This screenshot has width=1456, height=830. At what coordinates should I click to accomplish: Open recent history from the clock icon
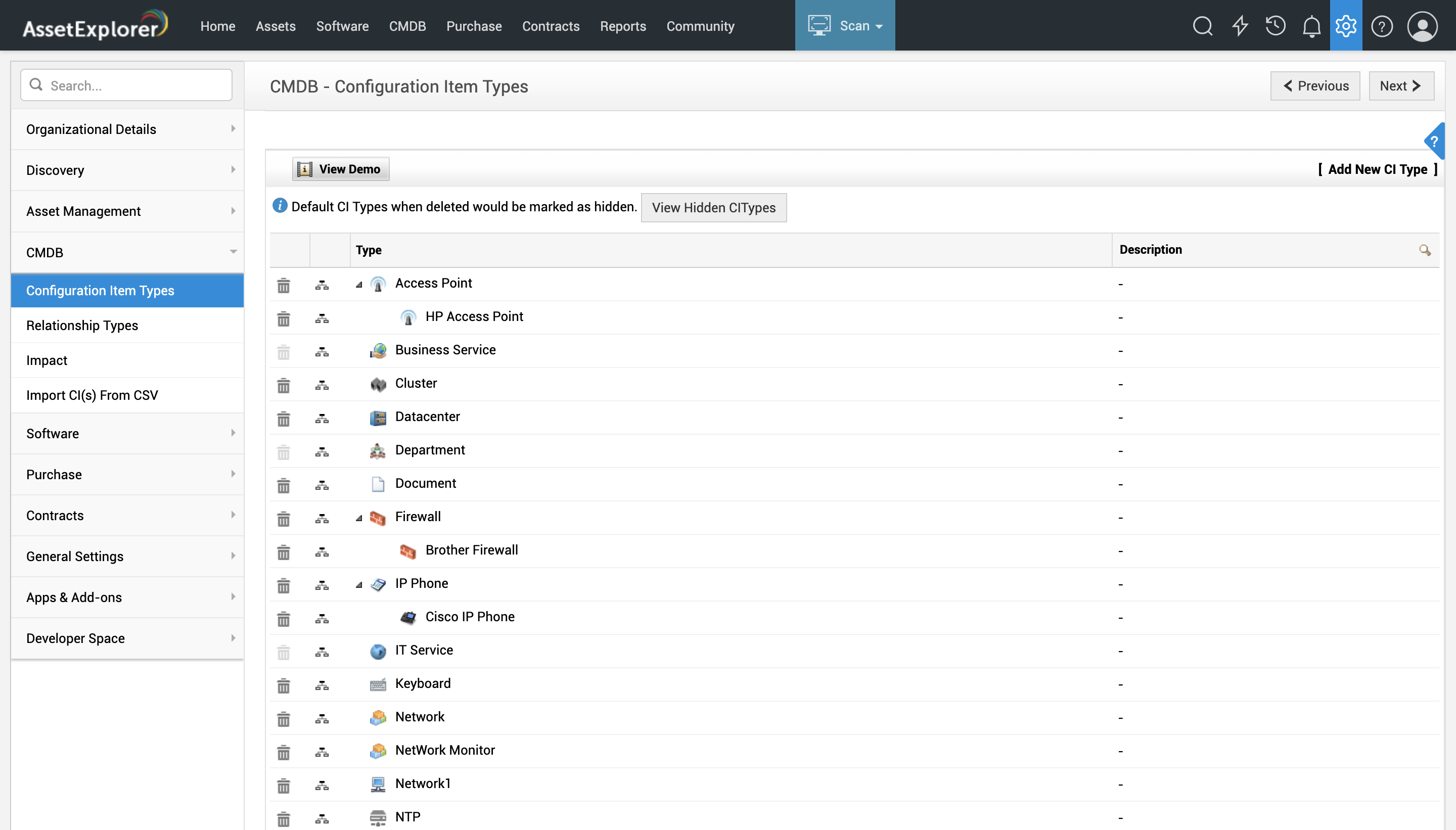1275,26
